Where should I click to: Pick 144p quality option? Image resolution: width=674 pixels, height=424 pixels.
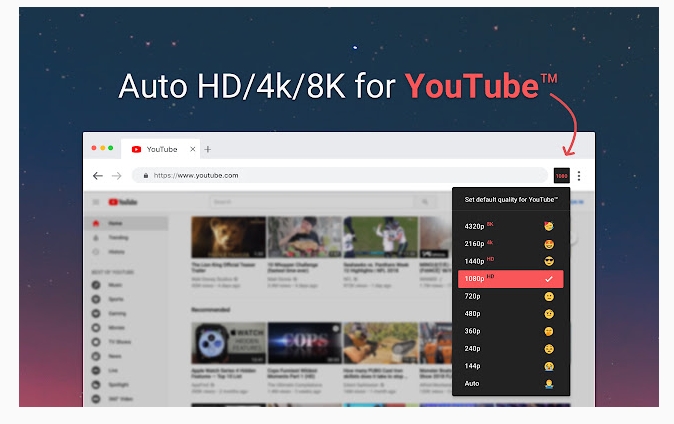tap(510, 366)
